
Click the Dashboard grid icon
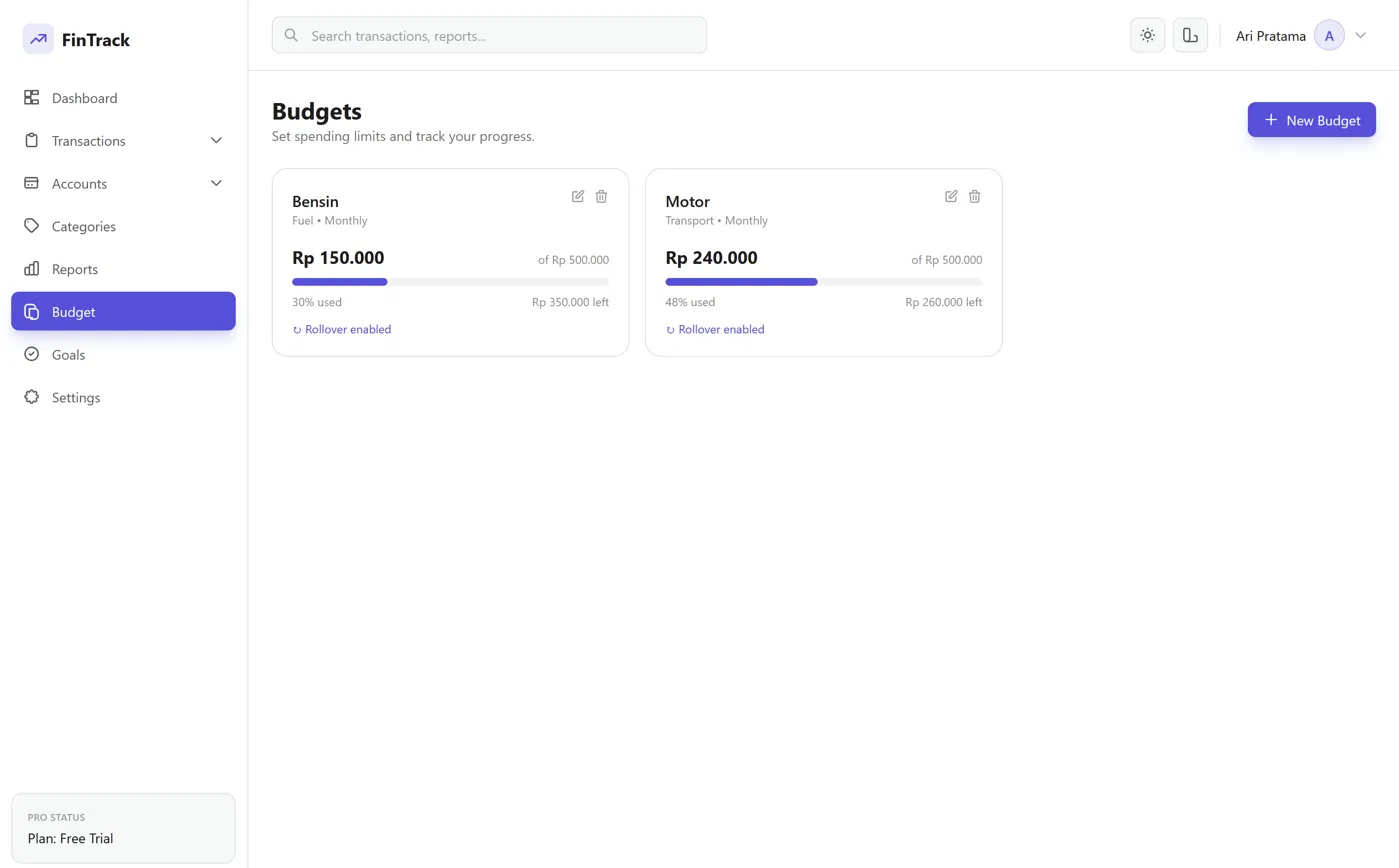[31, 98]
